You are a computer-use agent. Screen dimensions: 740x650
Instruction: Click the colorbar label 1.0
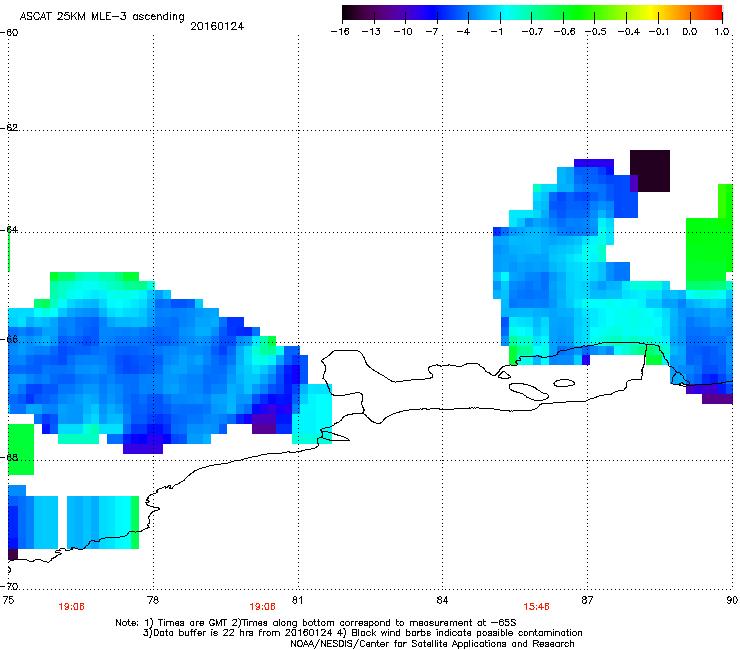722,32
